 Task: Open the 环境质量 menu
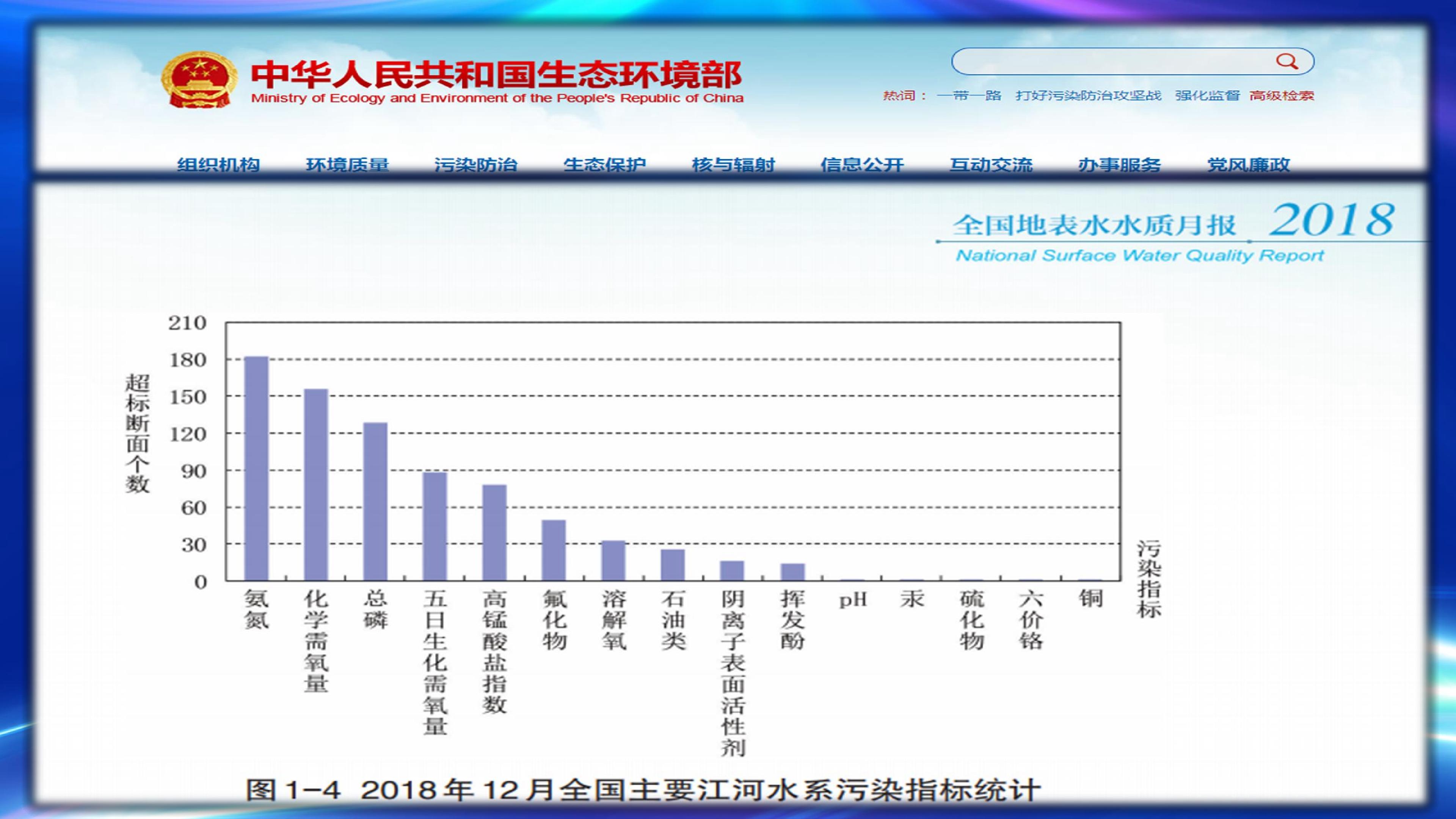[347, 165]
